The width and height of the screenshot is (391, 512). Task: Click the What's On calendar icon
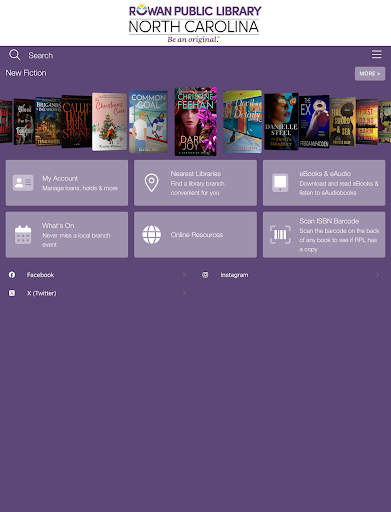click(23, 235)
